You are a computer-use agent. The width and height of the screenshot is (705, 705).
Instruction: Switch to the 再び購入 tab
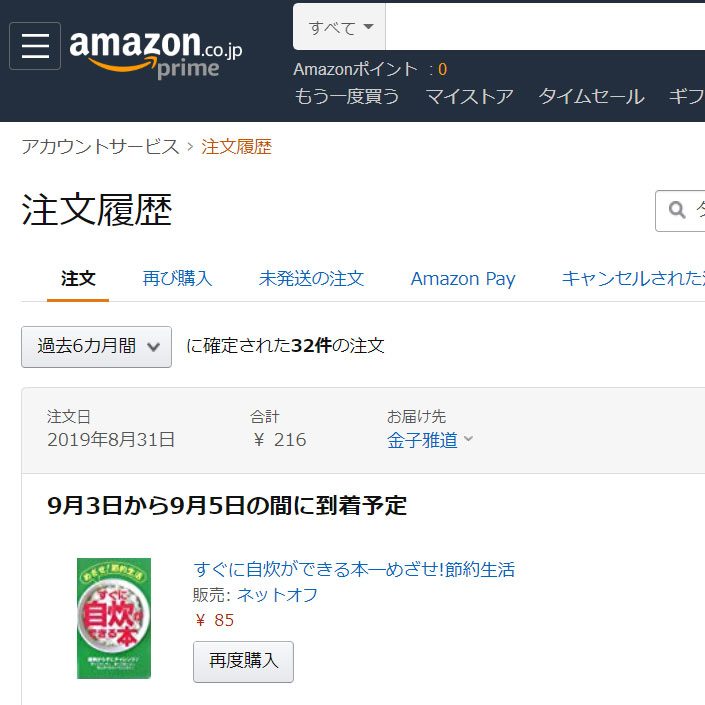point(177,278)
